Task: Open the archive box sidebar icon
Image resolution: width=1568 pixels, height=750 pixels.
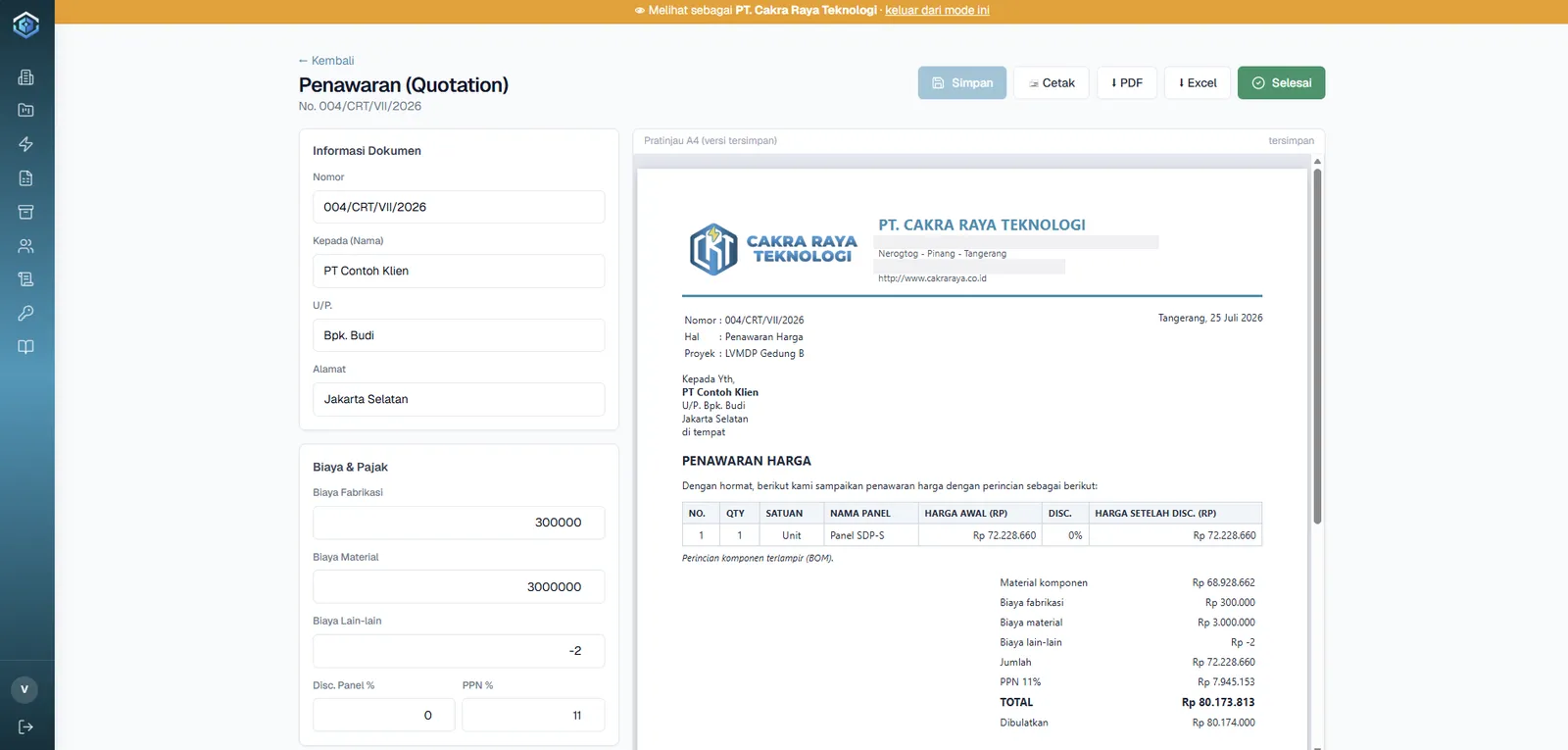Action: tap(26, 212)
